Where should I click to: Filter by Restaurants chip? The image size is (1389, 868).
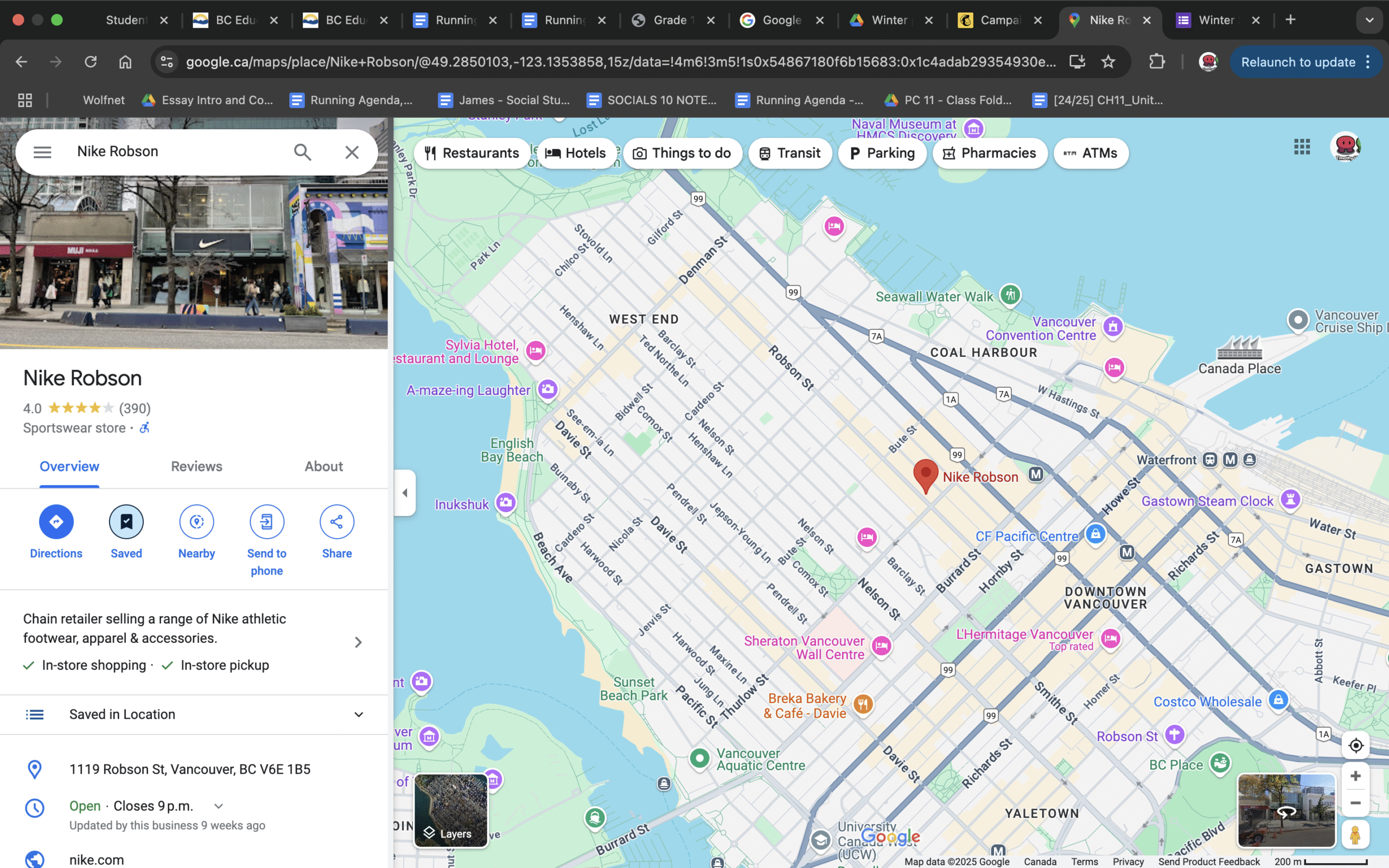471,154
